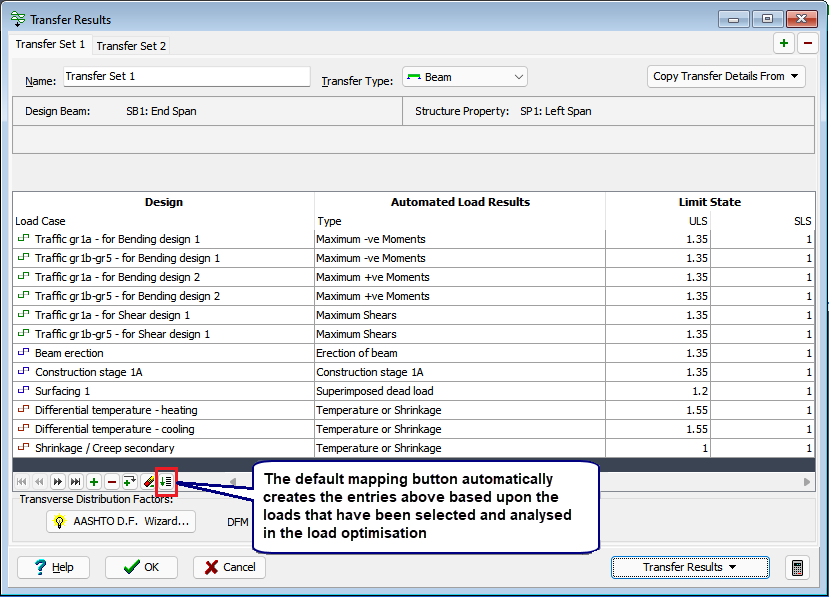Click the eraser clear-entries icon
This screenshot has height=597, width=829.
pos(149,481)
